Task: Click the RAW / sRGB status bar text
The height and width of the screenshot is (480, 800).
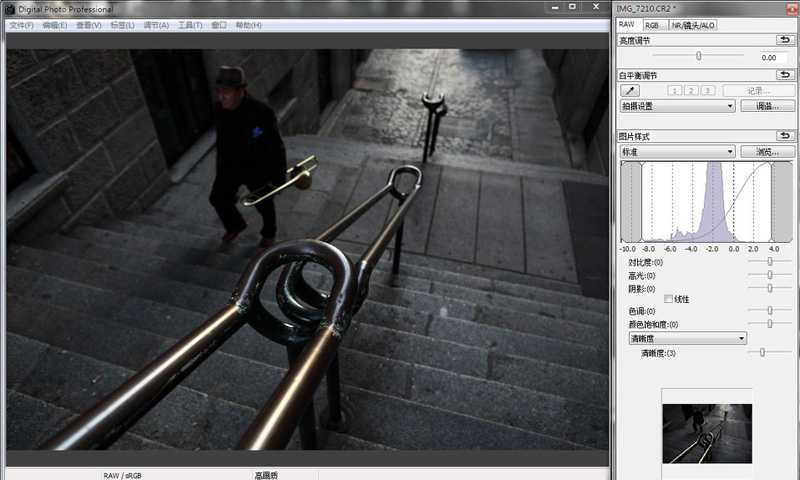Action: (x=122, y=475)
